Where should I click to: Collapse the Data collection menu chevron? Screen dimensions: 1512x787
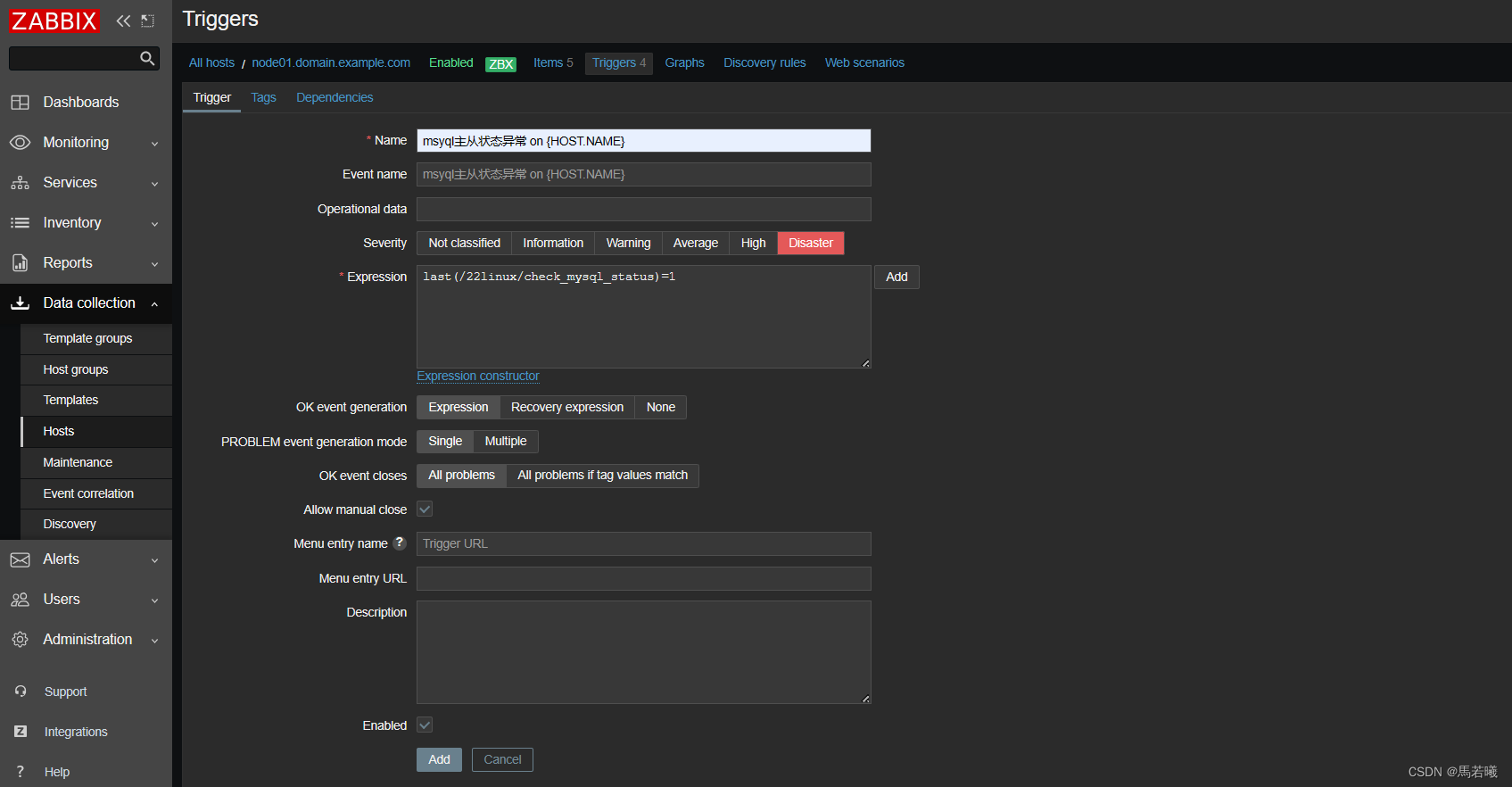(154, 304)
